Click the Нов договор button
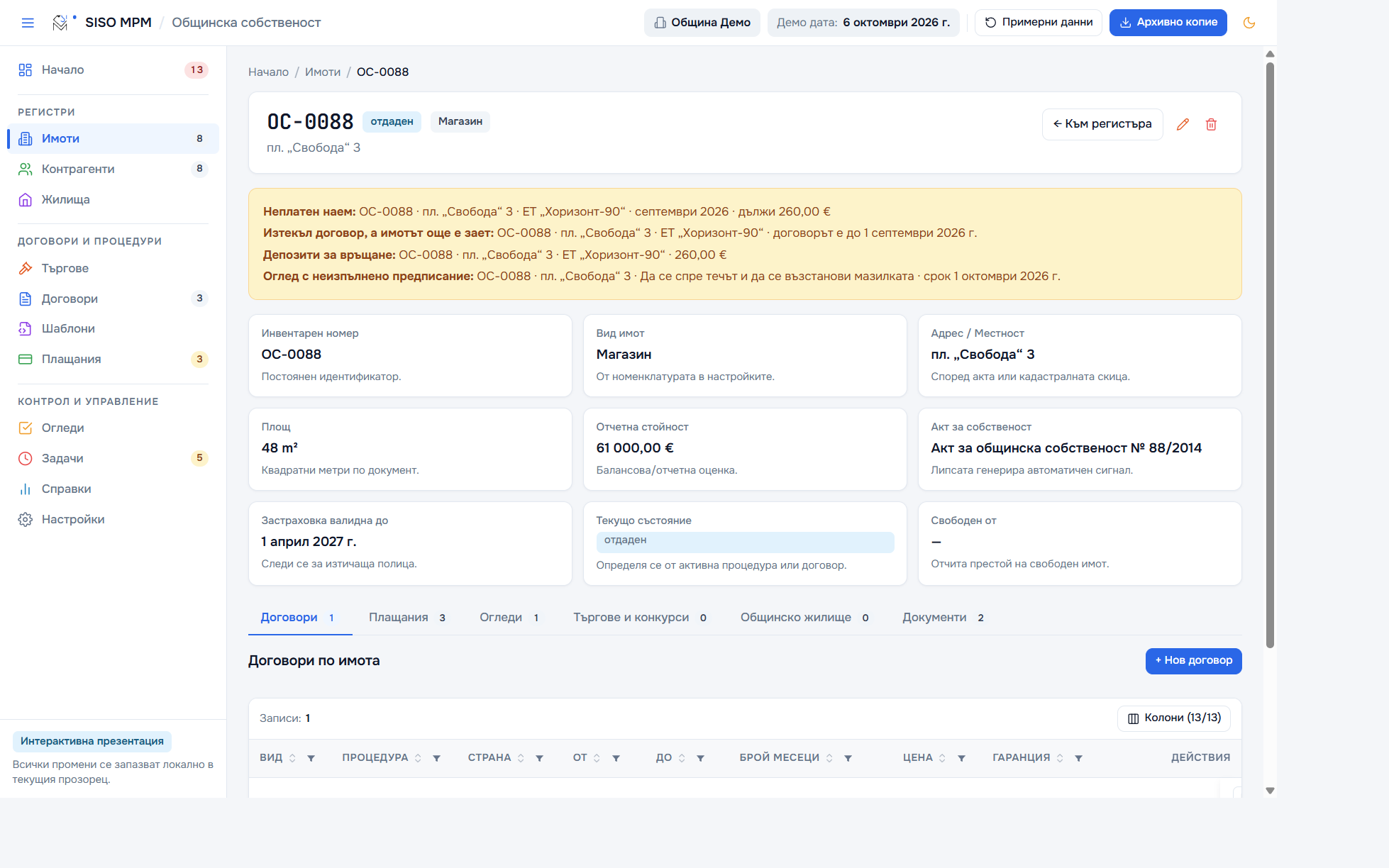 pos(1193,661)
